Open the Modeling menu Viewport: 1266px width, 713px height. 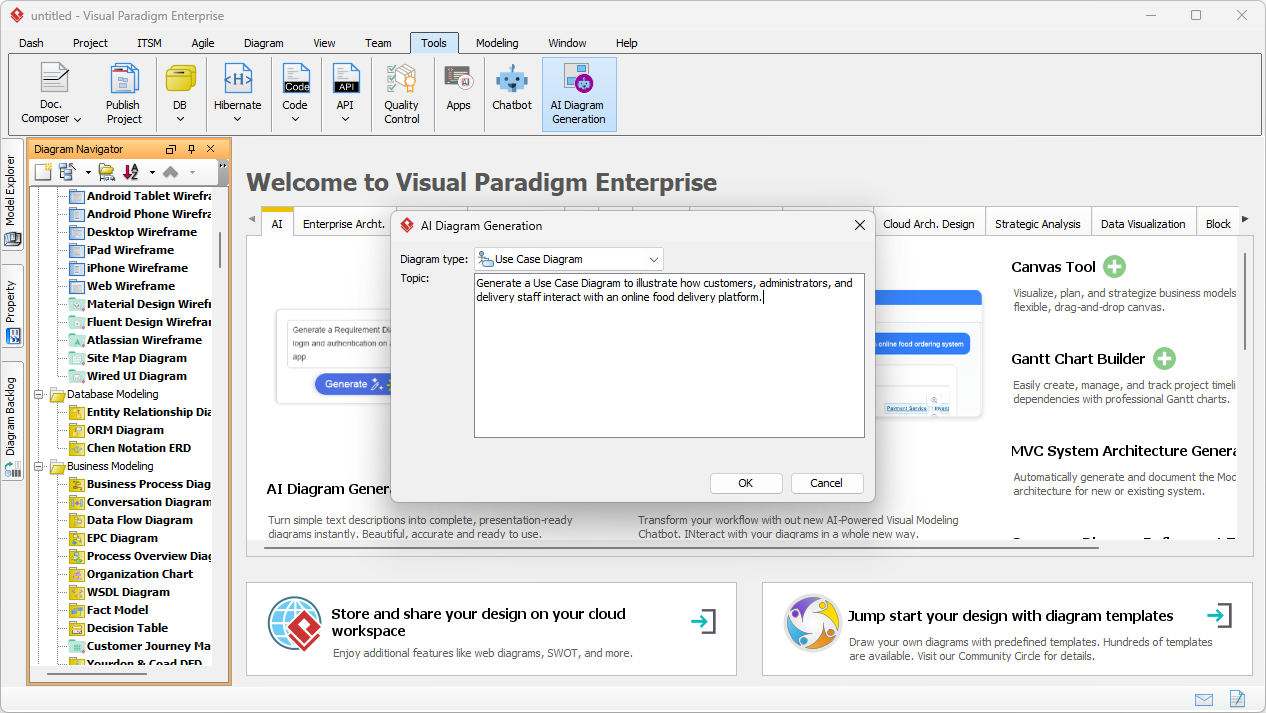click(496, 43)
